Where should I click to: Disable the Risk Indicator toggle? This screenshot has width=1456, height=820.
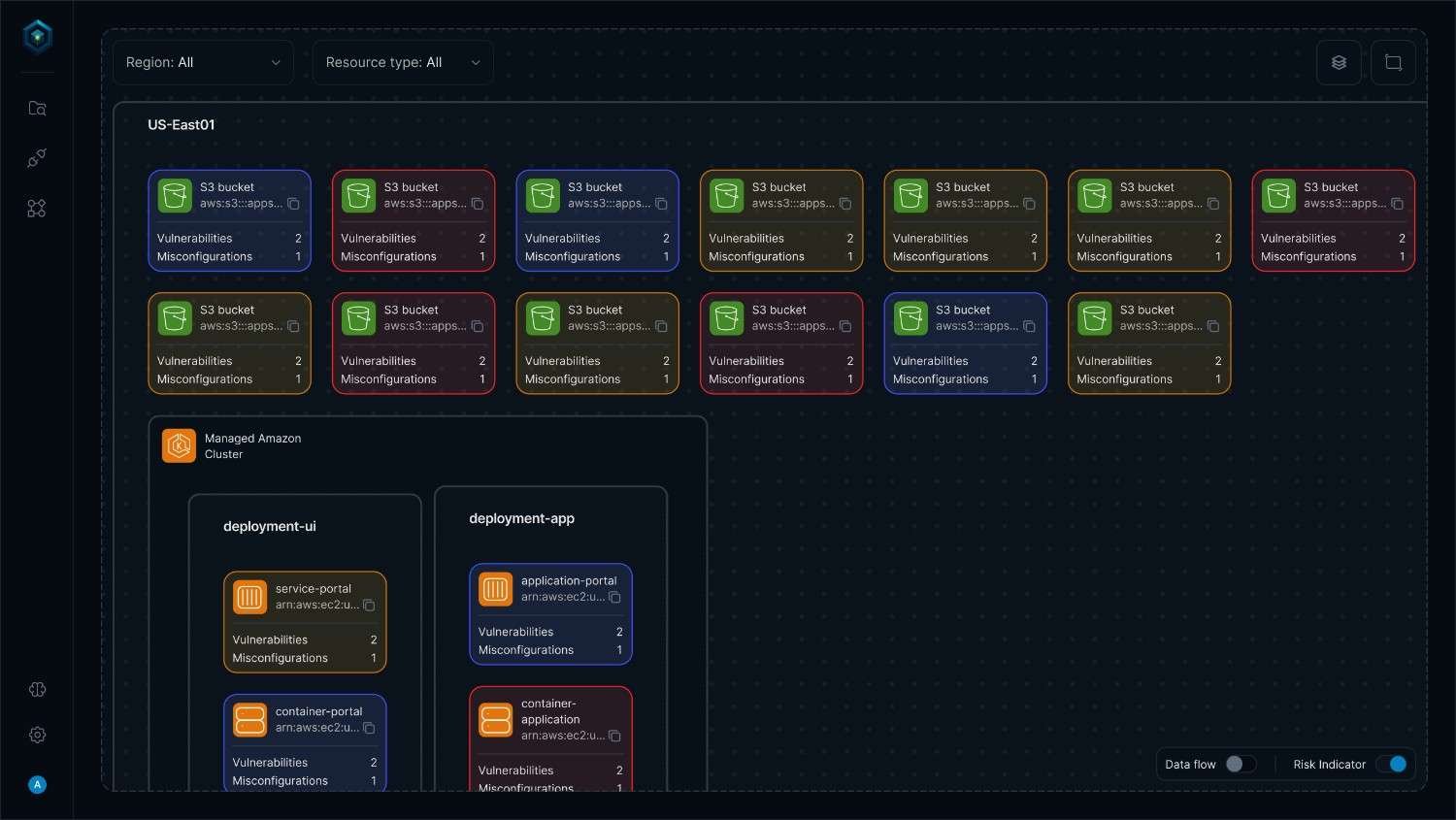(1395, 764)
